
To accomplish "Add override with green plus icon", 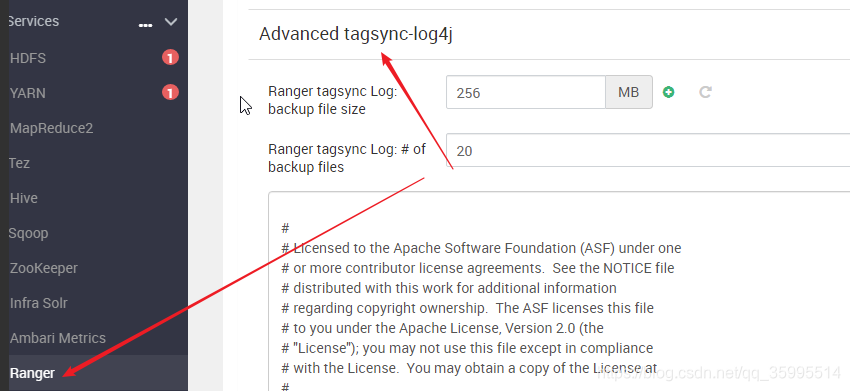I will [x=668, y=92].
